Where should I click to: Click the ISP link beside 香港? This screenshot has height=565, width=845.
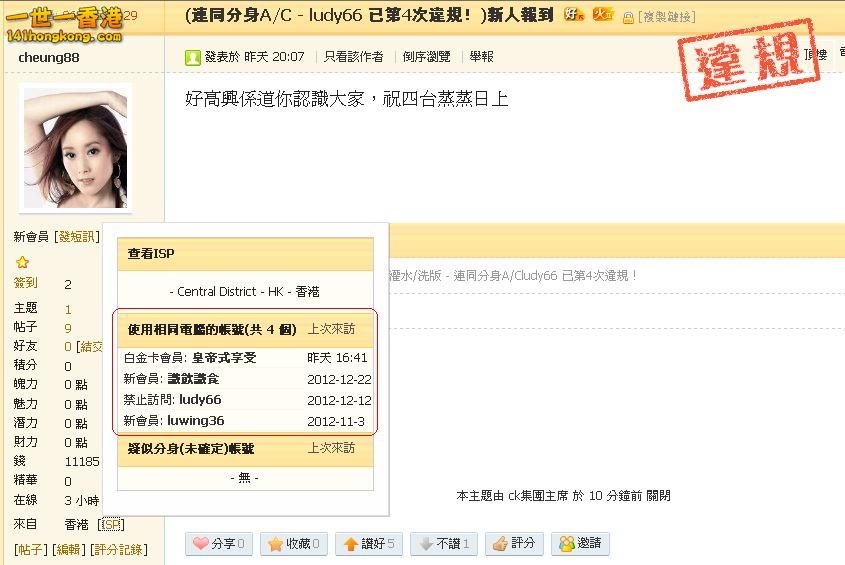click(112, 525)
